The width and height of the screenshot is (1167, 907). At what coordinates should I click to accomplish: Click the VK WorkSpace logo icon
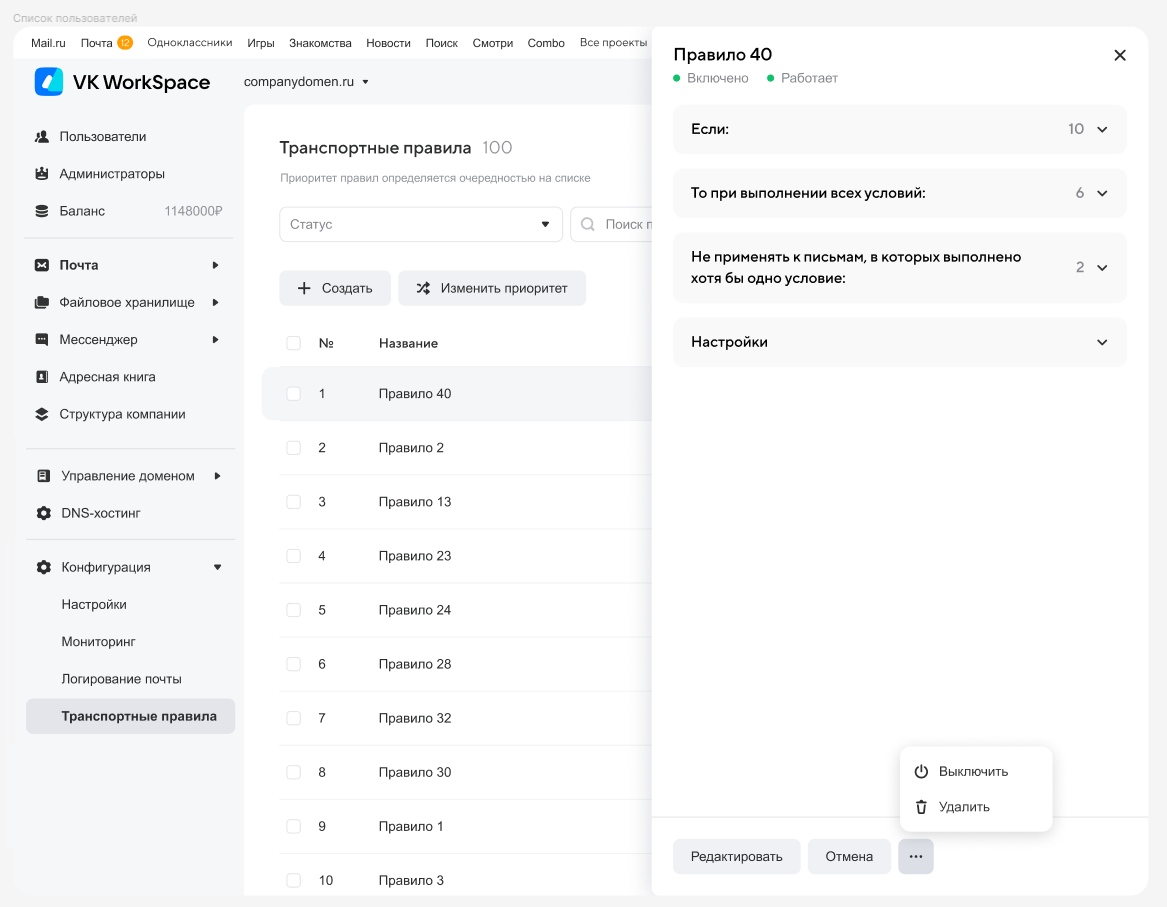(49, 82)
